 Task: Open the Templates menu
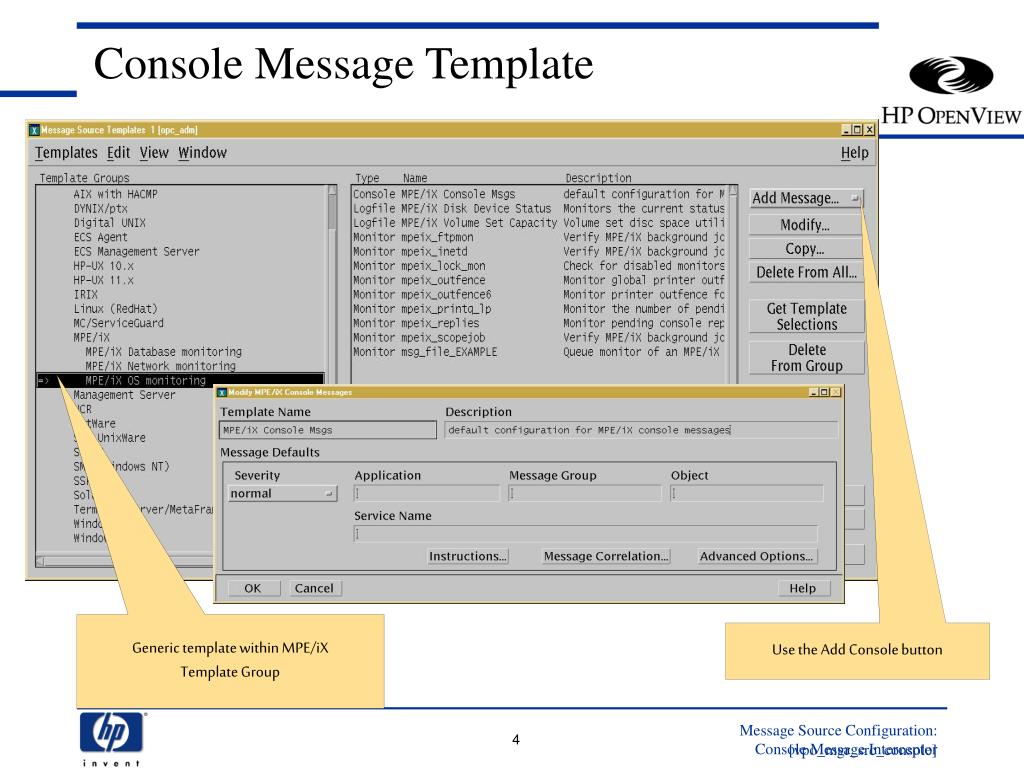66,152
